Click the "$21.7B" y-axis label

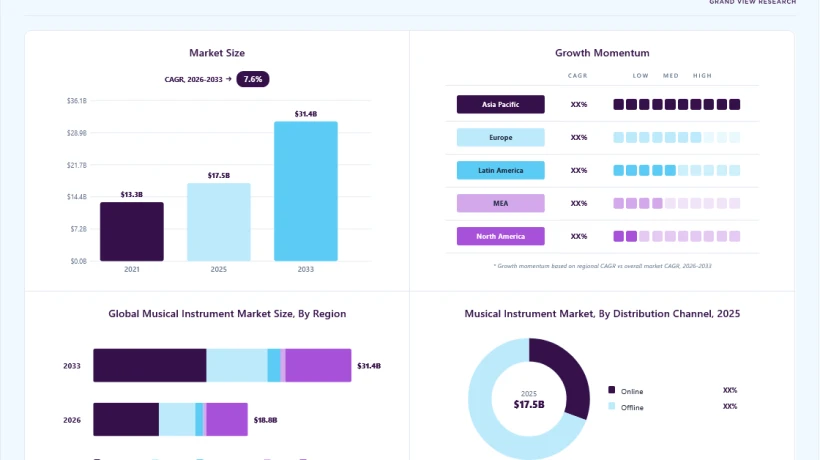tap(77, 165)
